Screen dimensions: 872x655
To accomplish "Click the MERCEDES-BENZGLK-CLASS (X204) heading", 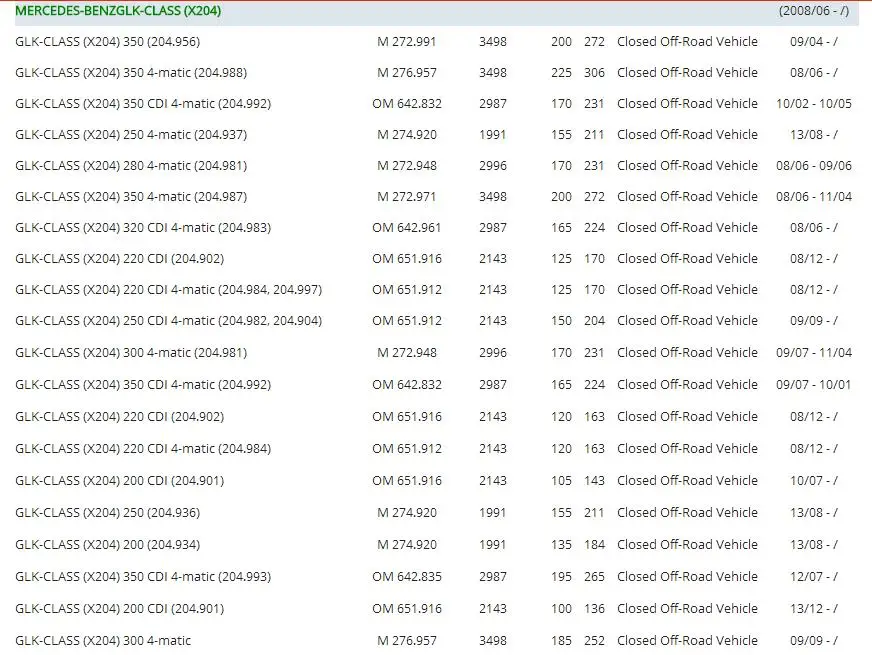I will tap(118, 11).
